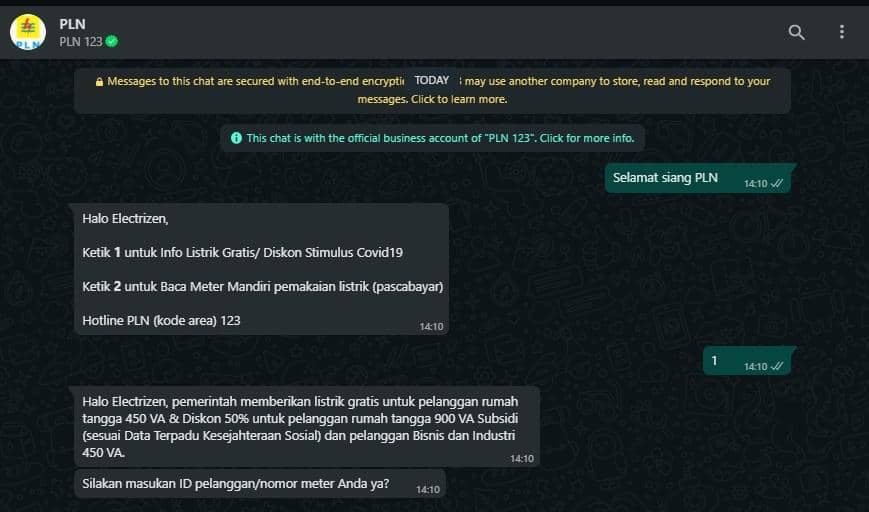The height and width of the screenshot is (512, 869).
Task: Click the read ticks on the "1" message
Action: 777,366
